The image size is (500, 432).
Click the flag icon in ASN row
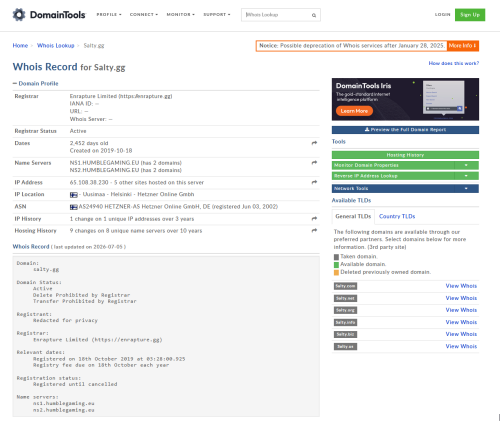74,207
